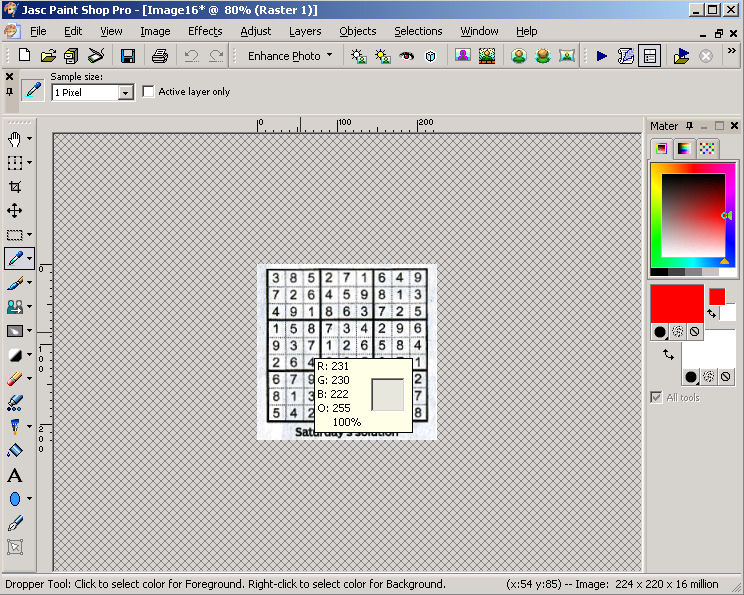Select the Move tool
744x595 pixels.
15,211
